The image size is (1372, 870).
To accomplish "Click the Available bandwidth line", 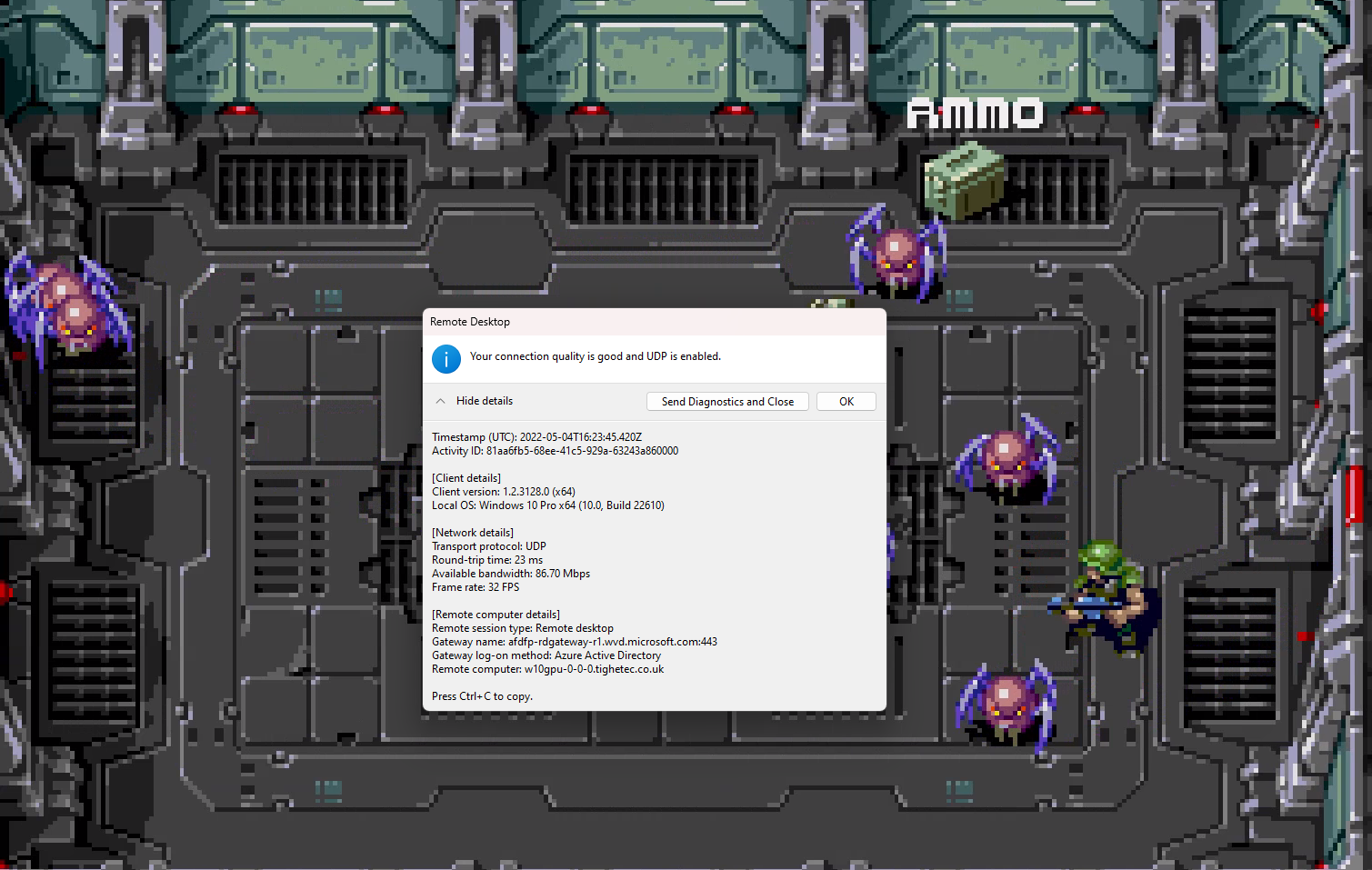I will click(511, 574).
